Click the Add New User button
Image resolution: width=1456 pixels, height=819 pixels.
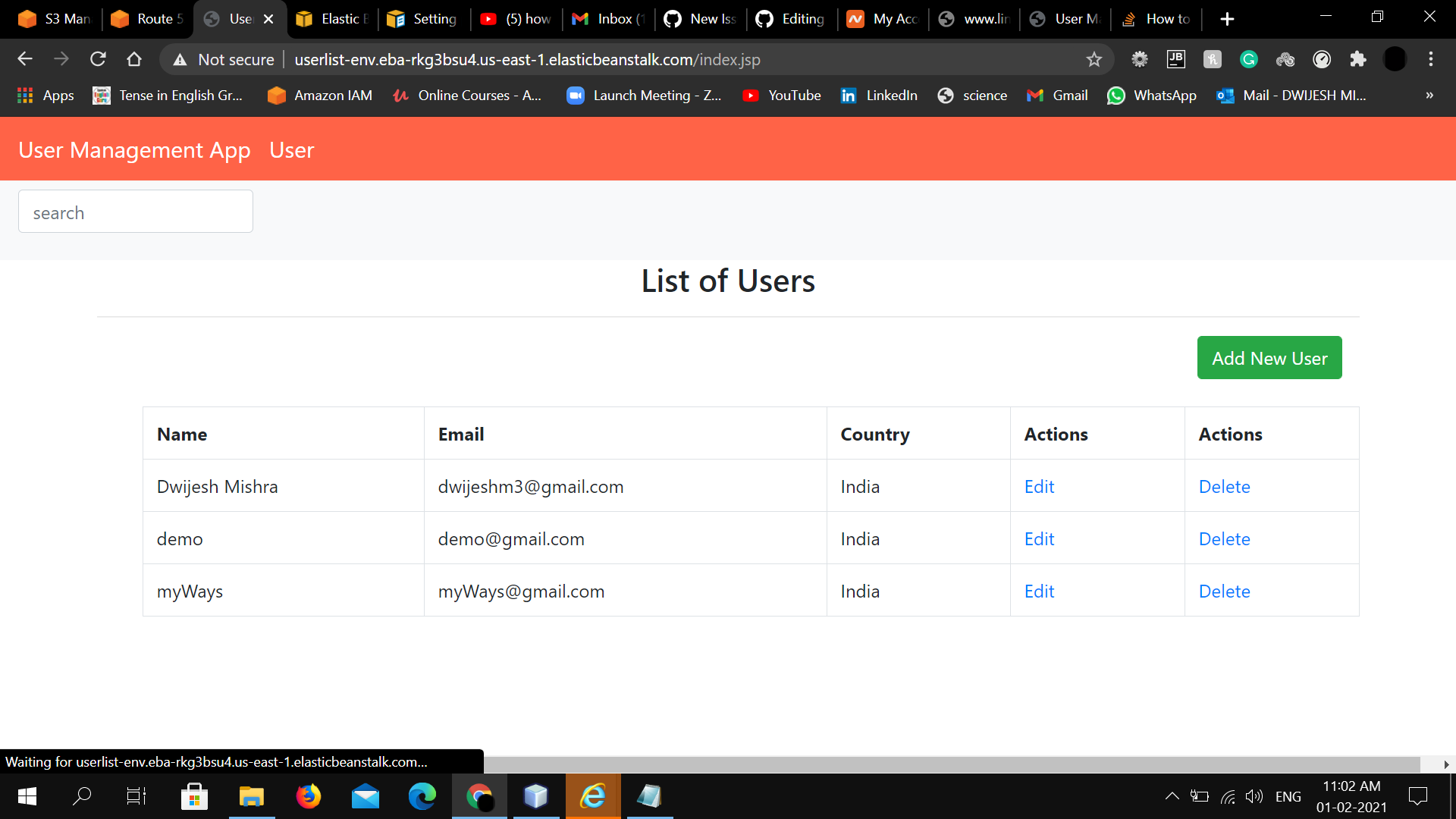click(1269, 357)
